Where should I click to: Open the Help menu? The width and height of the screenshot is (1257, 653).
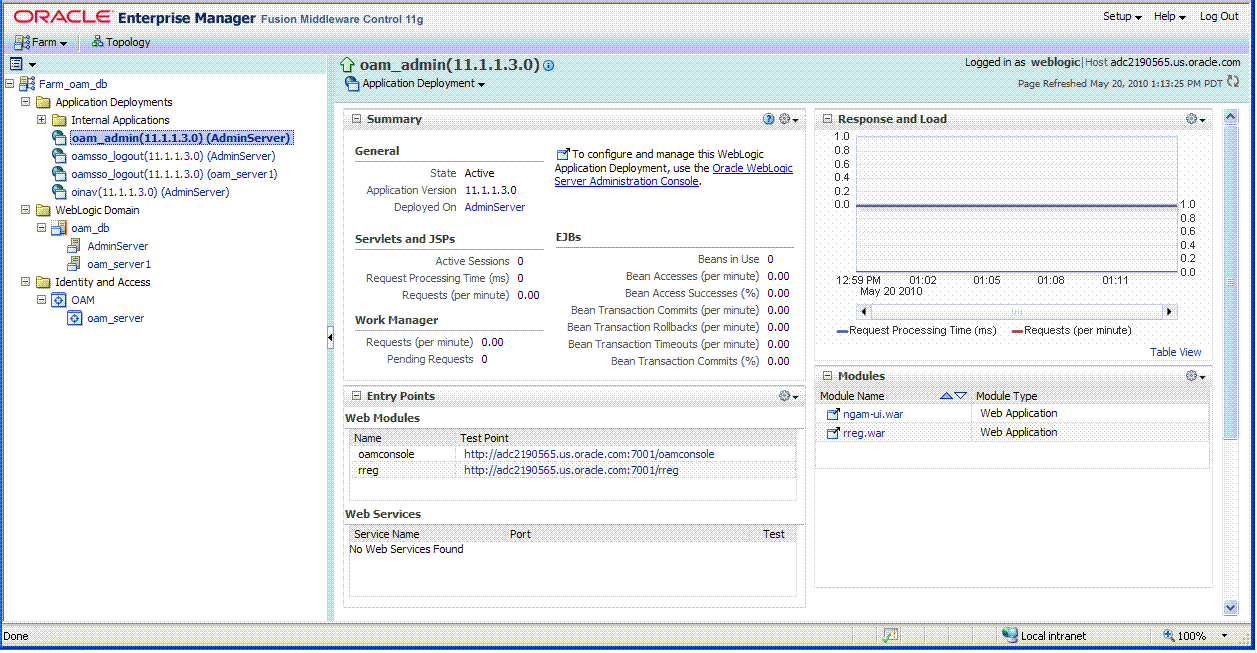tap(1169, 16)
